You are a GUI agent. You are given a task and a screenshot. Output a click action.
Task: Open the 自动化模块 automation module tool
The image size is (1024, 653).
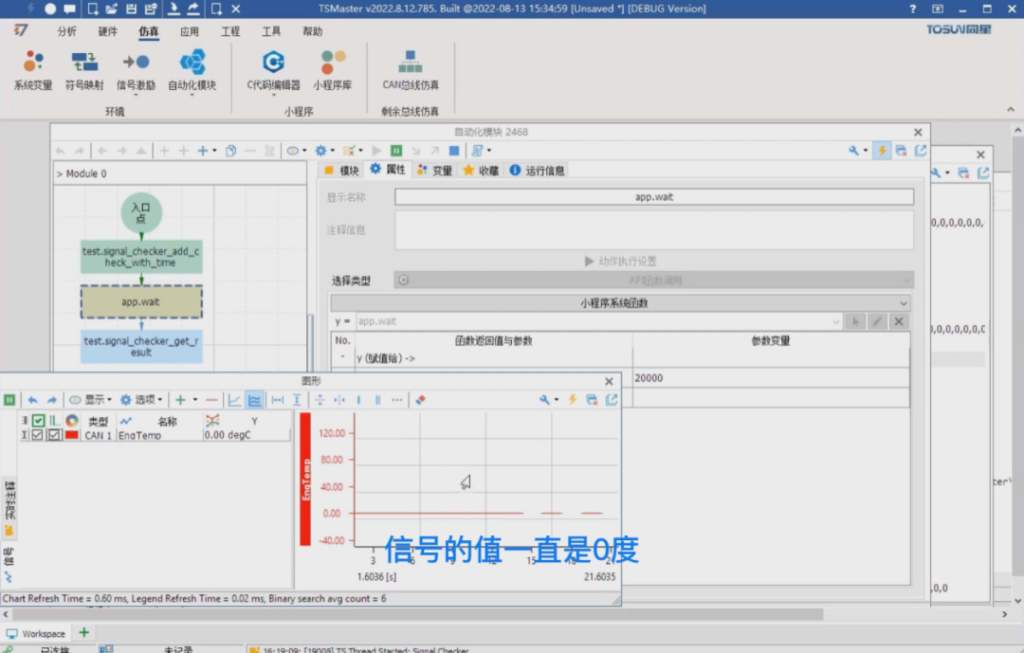point(192,71)
